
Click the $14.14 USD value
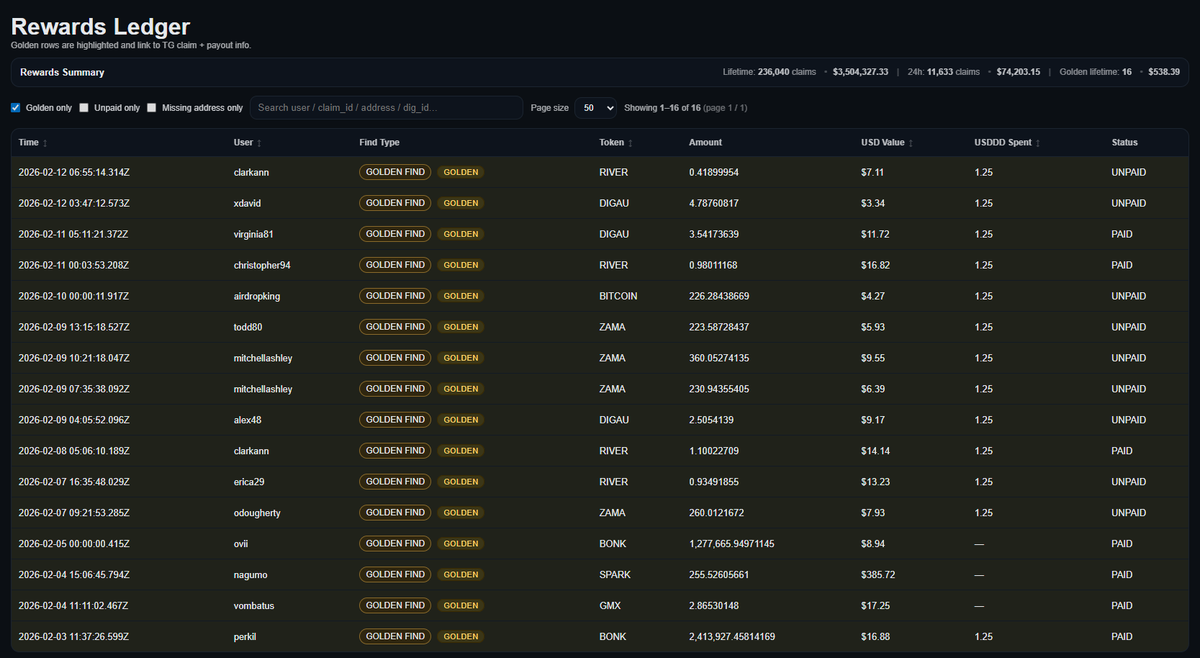tap(875, 451)
